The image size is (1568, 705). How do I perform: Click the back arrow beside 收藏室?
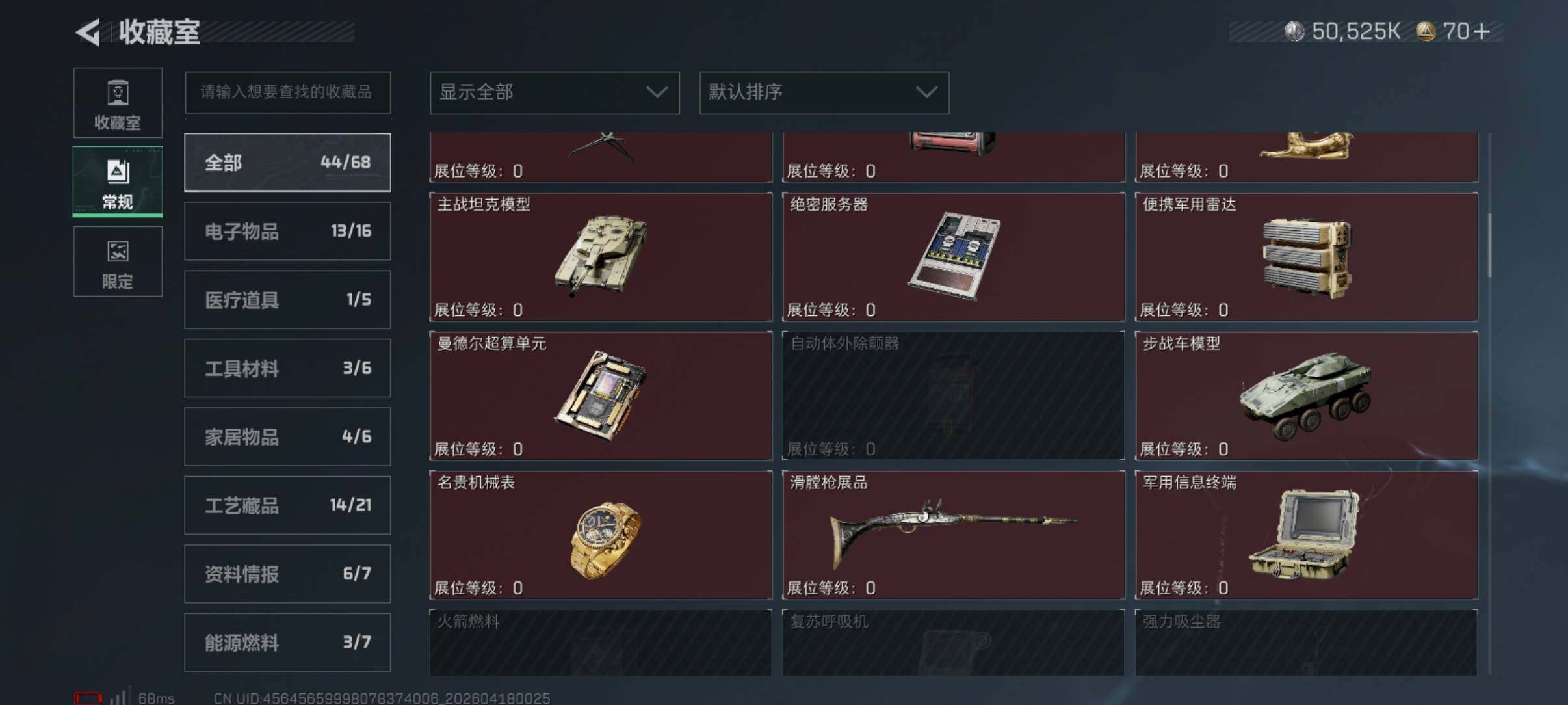pos(88,31)
